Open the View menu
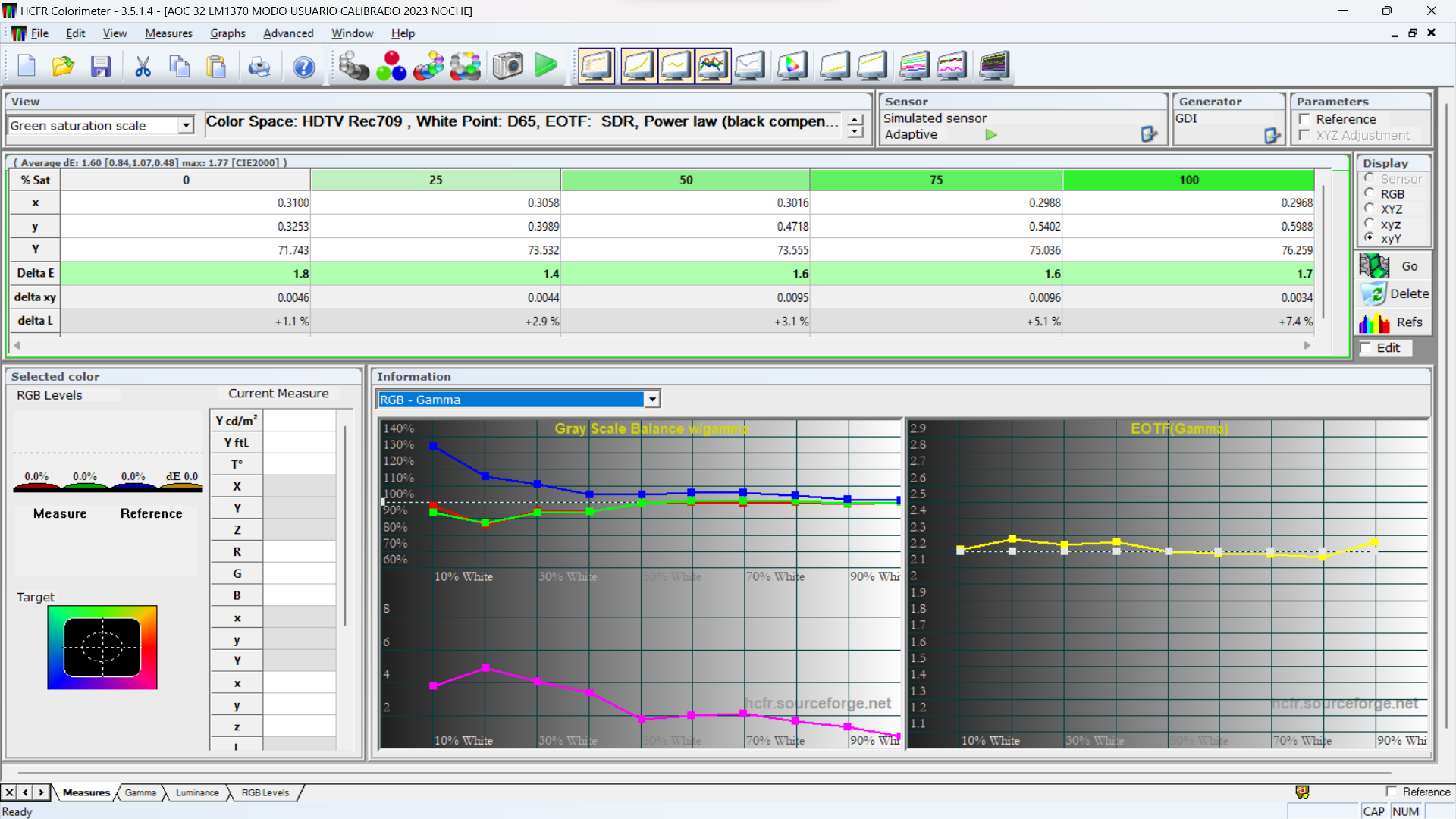The height and width of the screenshot is (819, 1456). 115,33
